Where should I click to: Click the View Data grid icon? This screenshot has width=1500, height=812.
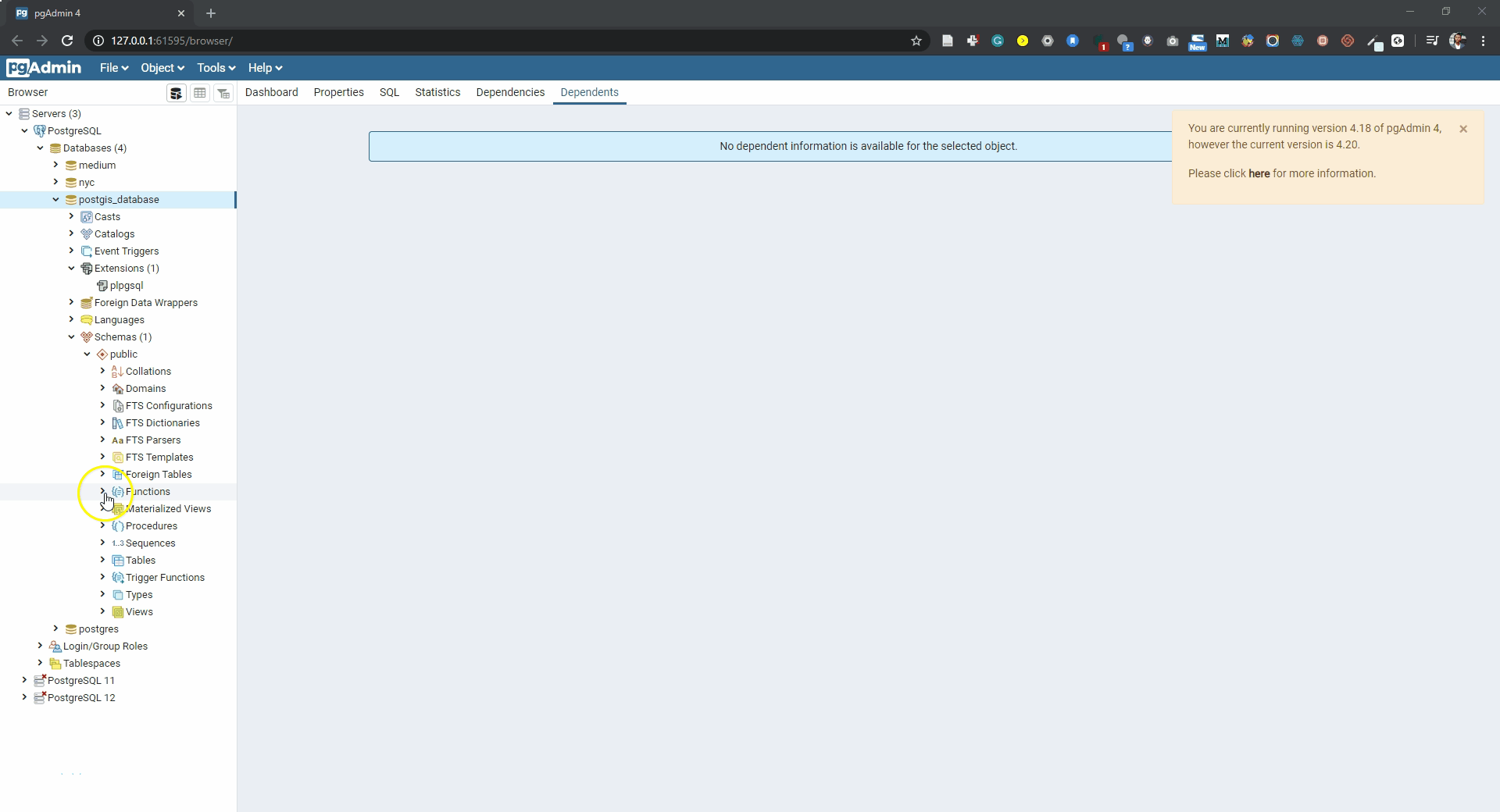(x=200, y=93)
